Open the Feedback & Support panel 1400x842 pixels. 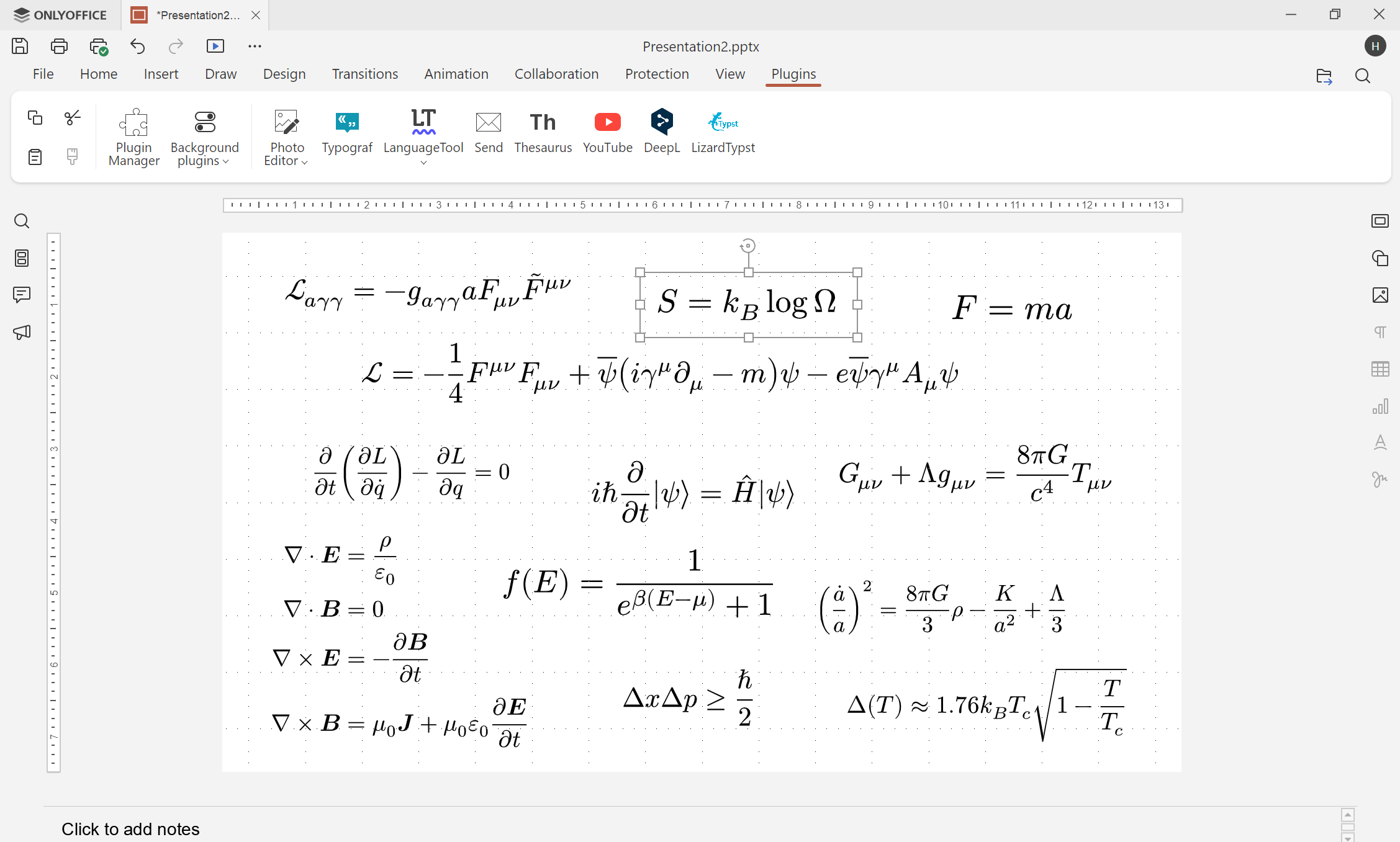22,332
